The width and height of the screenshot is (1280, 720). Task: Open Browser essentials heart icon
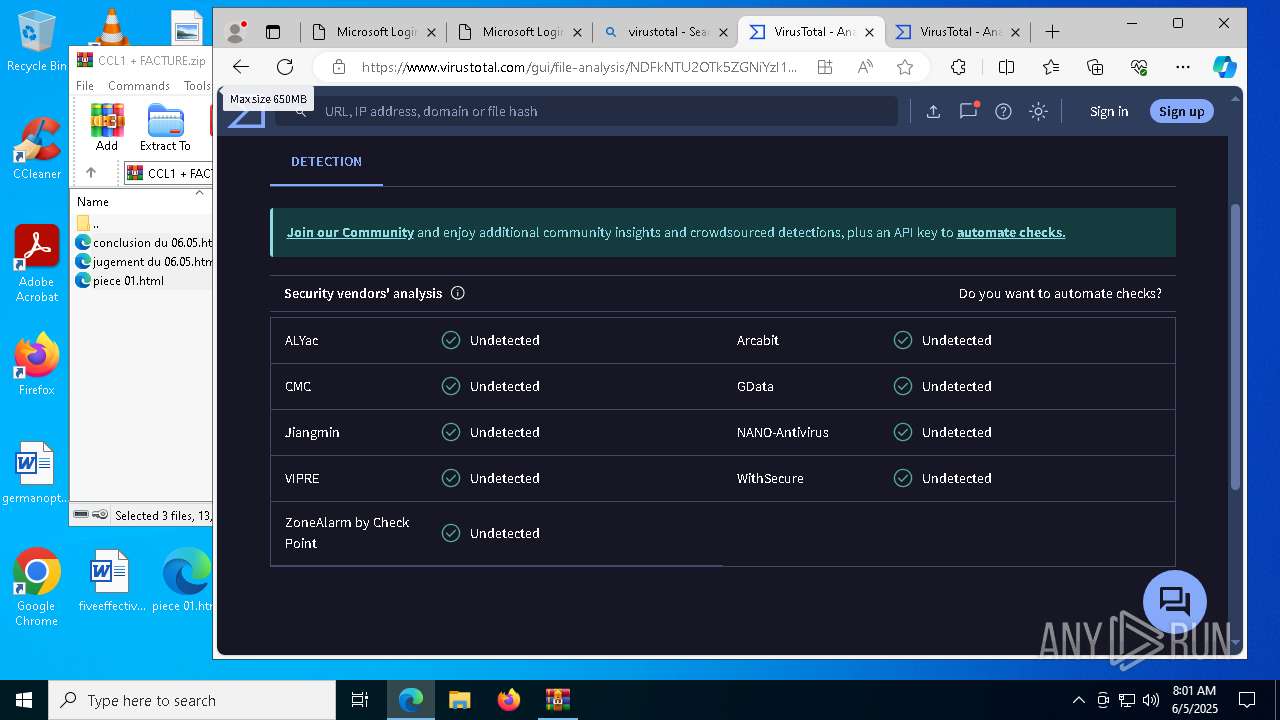(x=1139, y=67)
